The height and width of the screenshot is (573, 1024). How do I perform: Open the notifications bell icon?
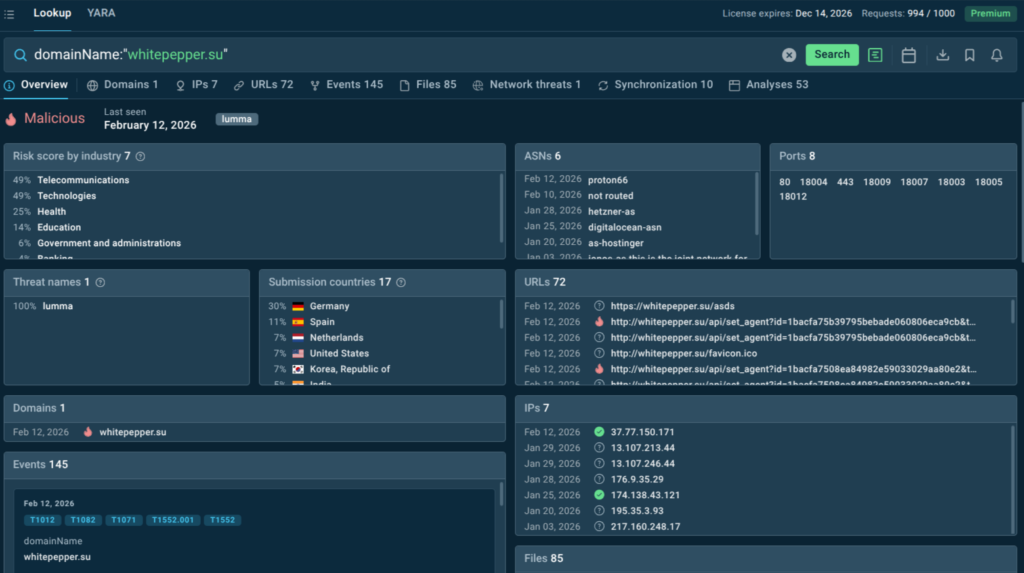pos(996,55)
